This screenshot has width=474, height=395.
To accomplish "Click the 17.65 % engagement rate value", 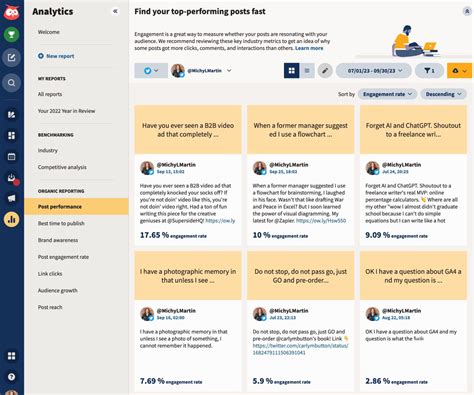I will [154, 235].
